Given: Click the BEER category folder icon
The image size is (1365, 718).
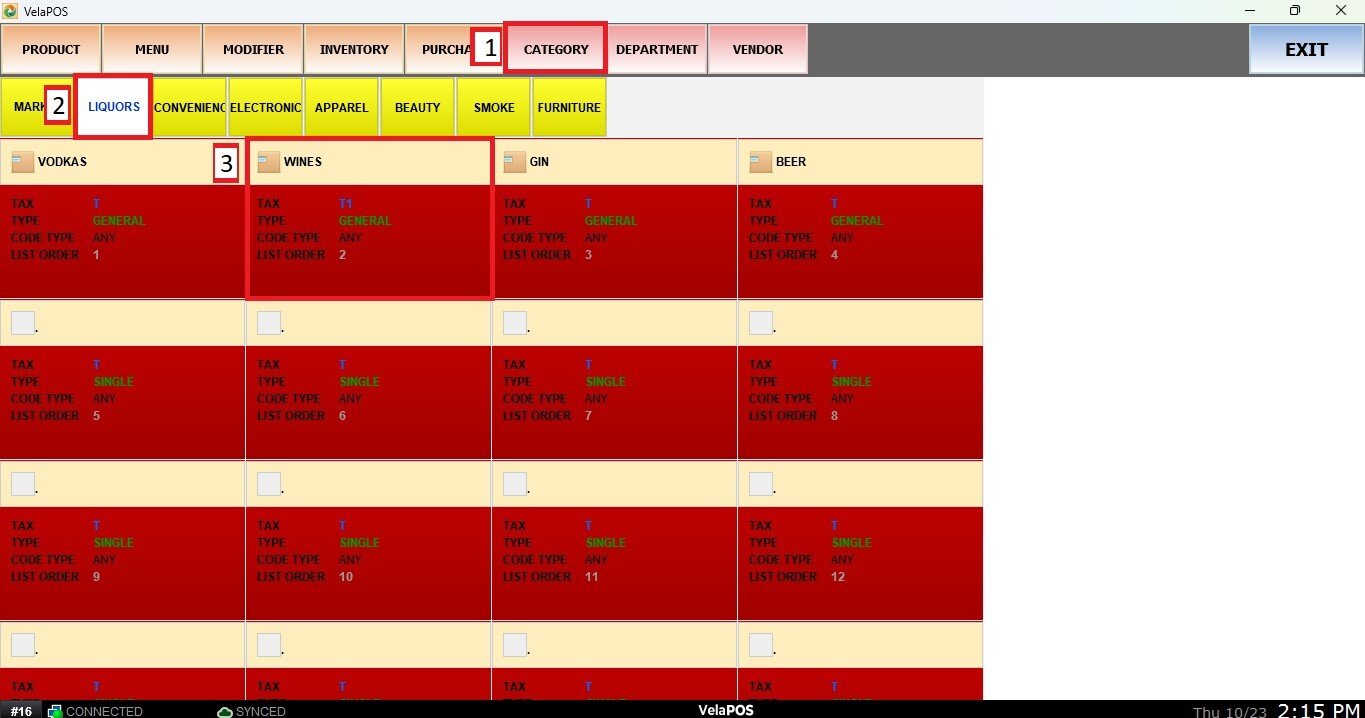Looking at the screenshot, I should [x=760, y=162].
